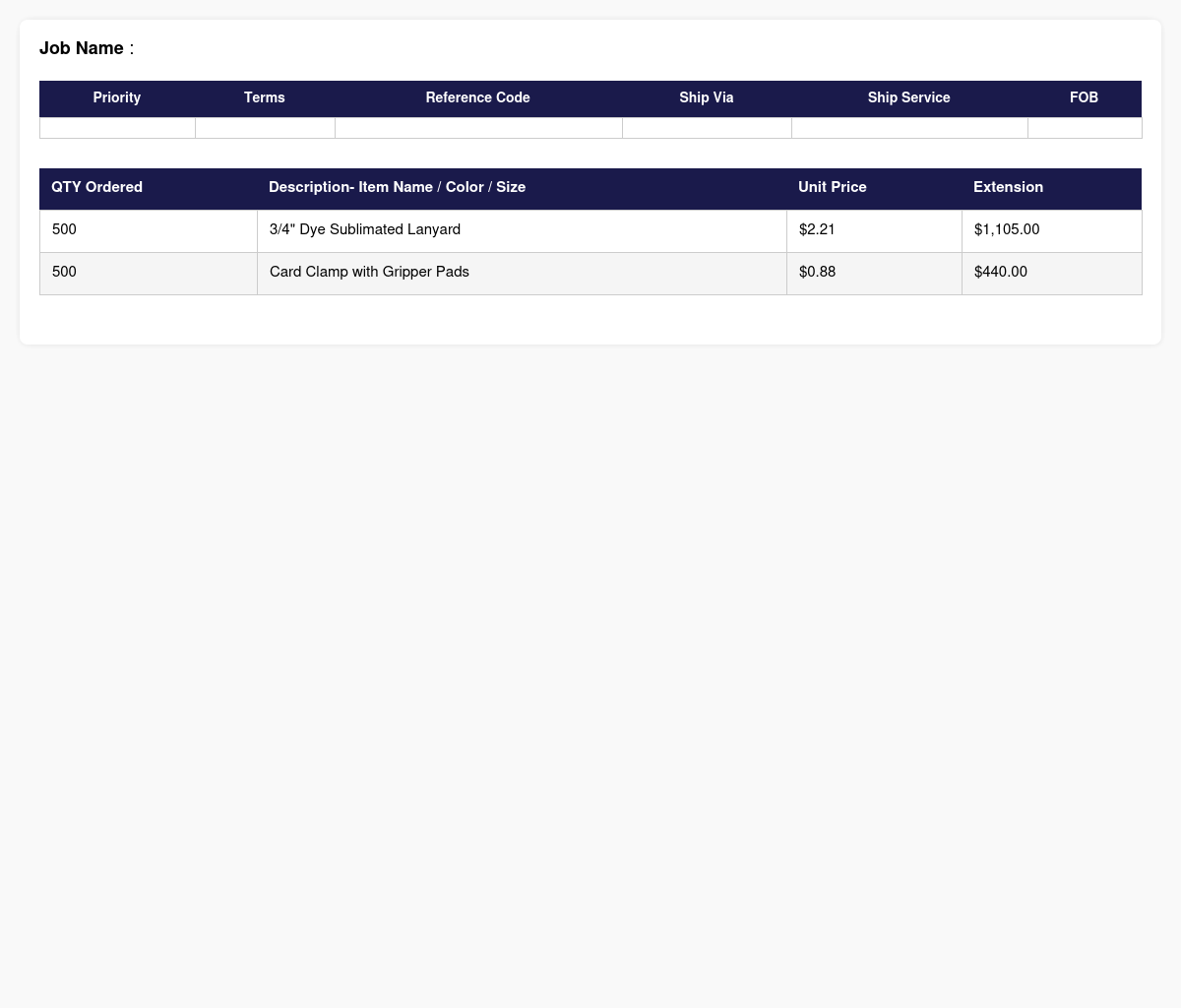Click the Ship Via header
Viewport: 1181px width, 1008px height.
tap(707, 98)
